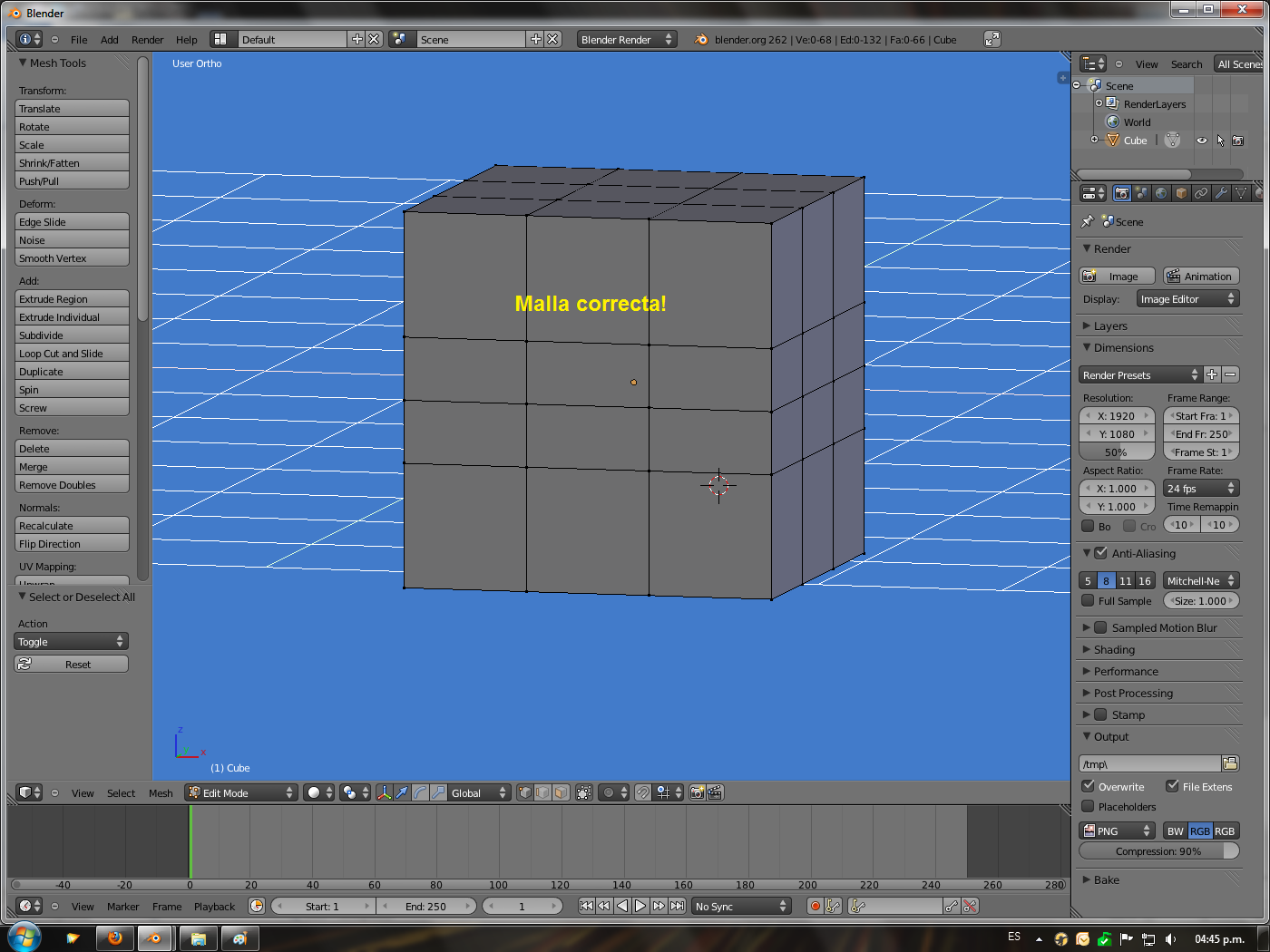Viewport: 1270px width, 952px height.
Task: Open the Edit Mode dropdown
Action: click(241, 792)
